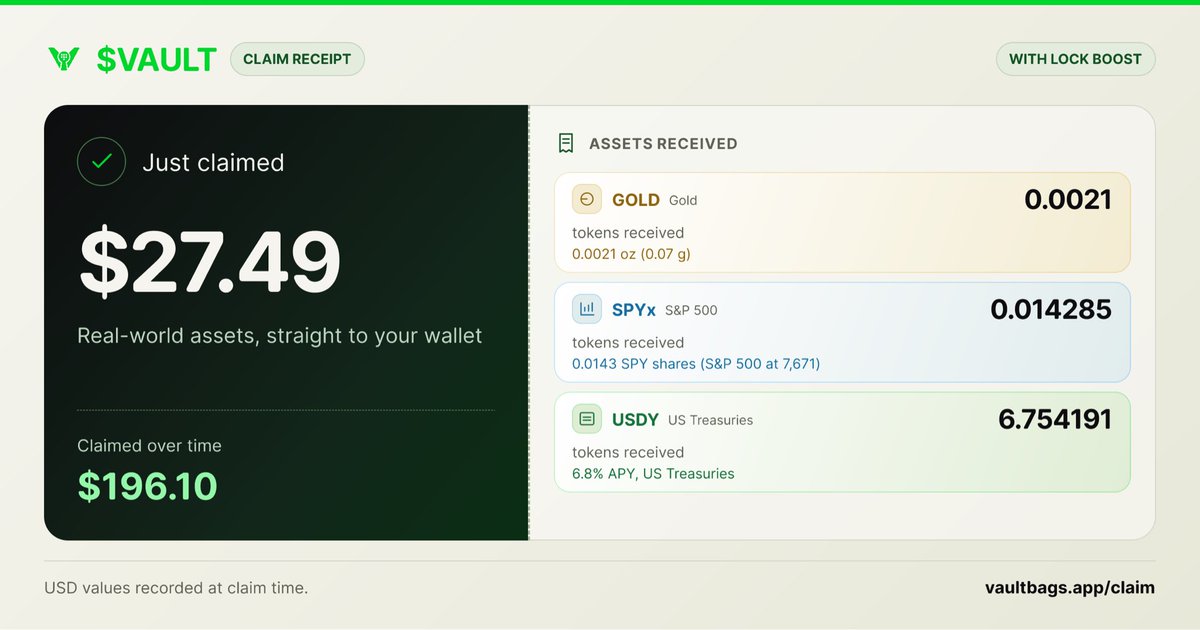Select the USDY amount 6.754191
The height and width of the screenshot is (630, 1200).
point(1055,420)
